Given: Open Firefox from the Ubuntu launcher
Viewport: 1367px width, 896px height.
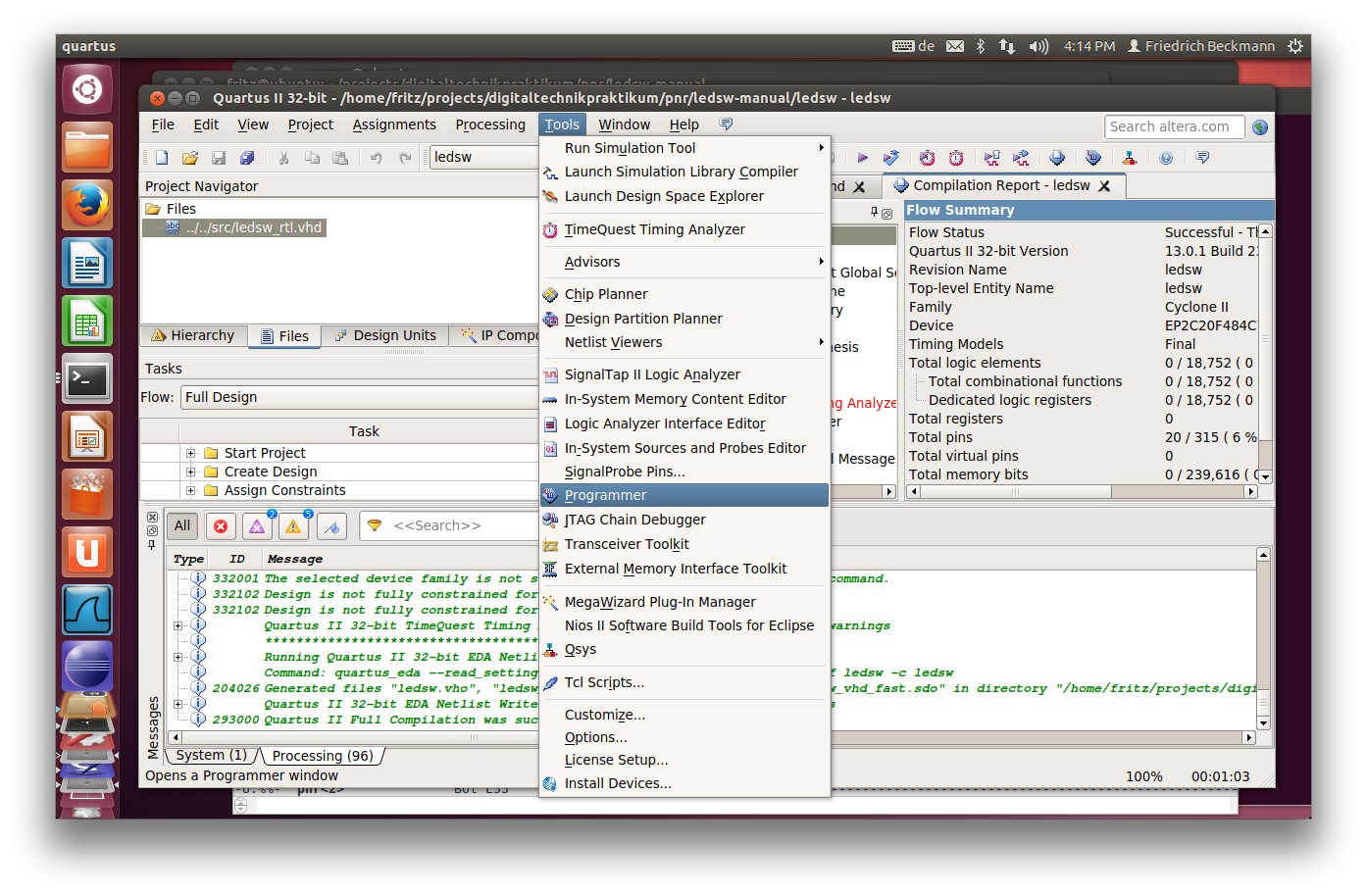Looking at the screenshot, I should [87, 206].
